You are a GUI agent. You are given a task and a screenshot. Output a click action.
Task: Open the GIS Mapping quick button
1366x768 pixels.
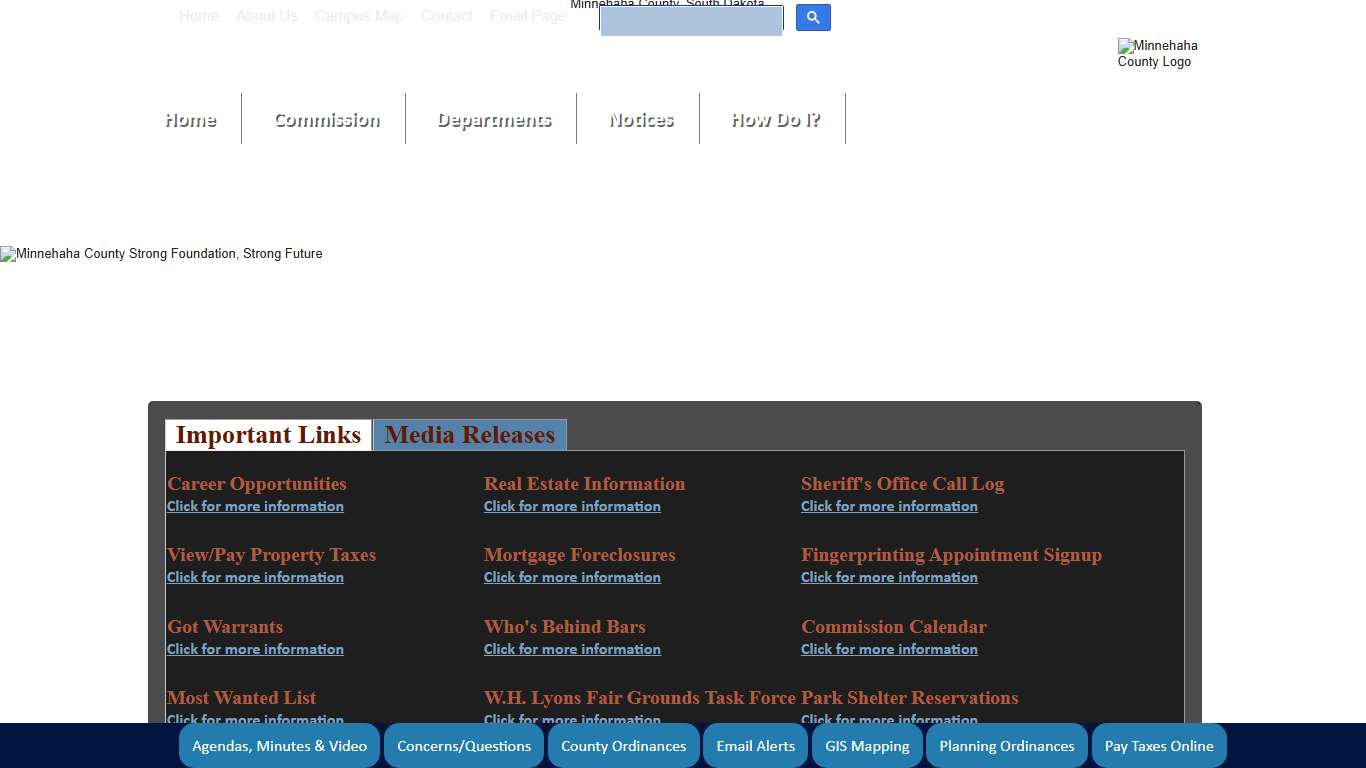[x=867, y=746]
